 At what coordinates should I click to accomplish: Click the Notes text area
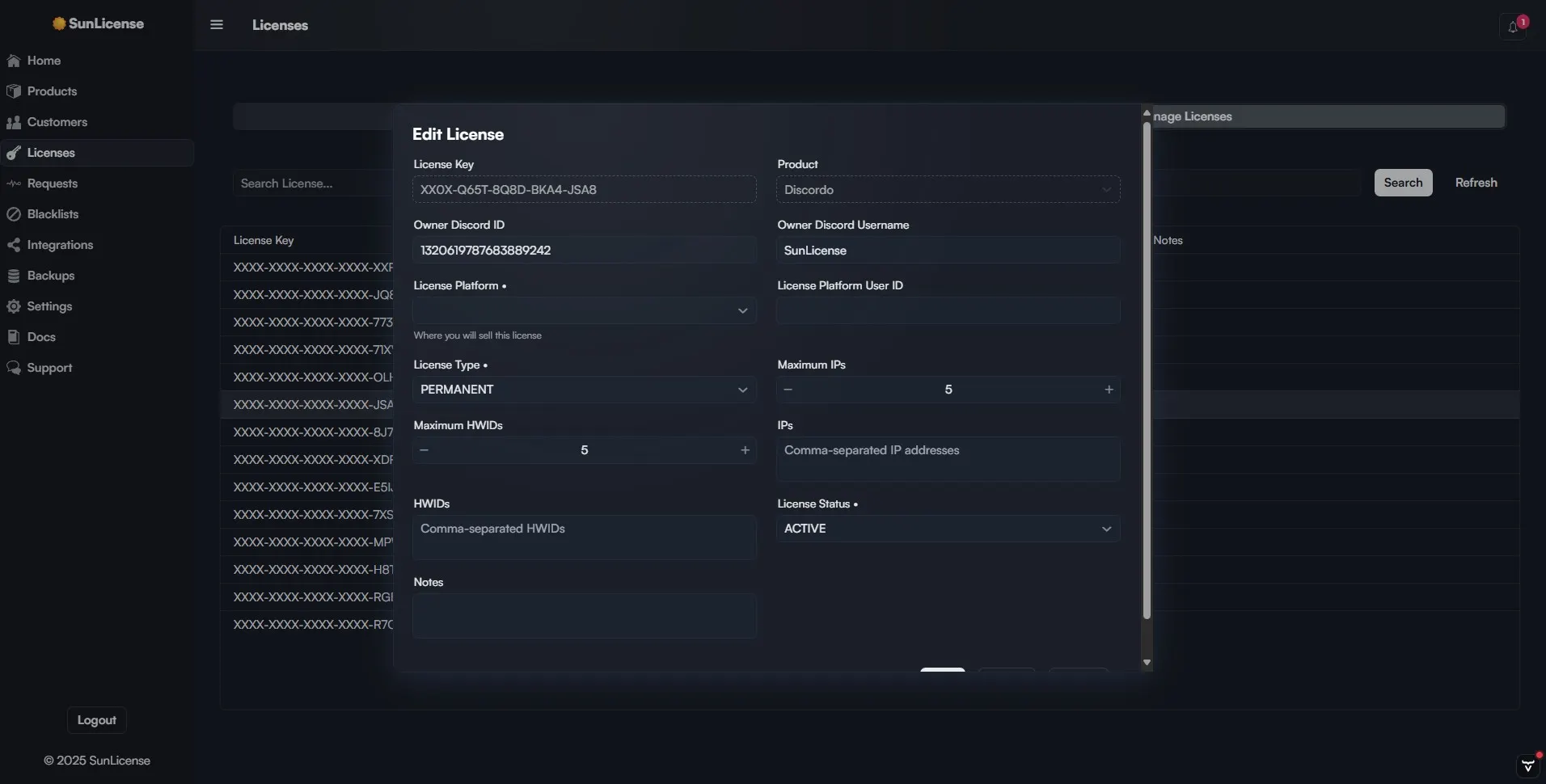(585, 616)
